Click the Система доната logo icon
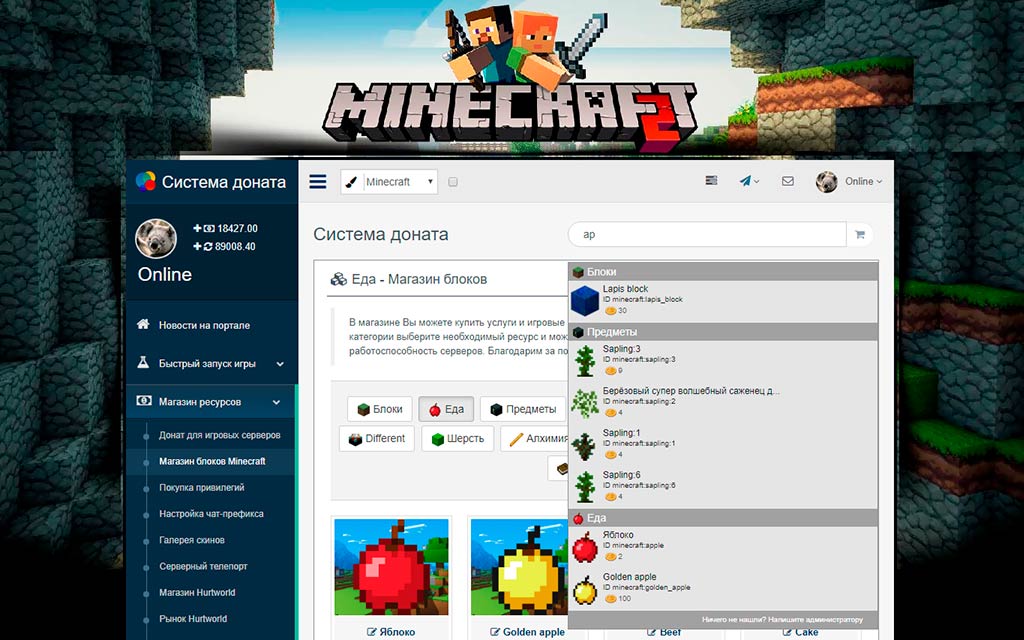This screenshot has height=640, width=1024. [x=146, y=182]
